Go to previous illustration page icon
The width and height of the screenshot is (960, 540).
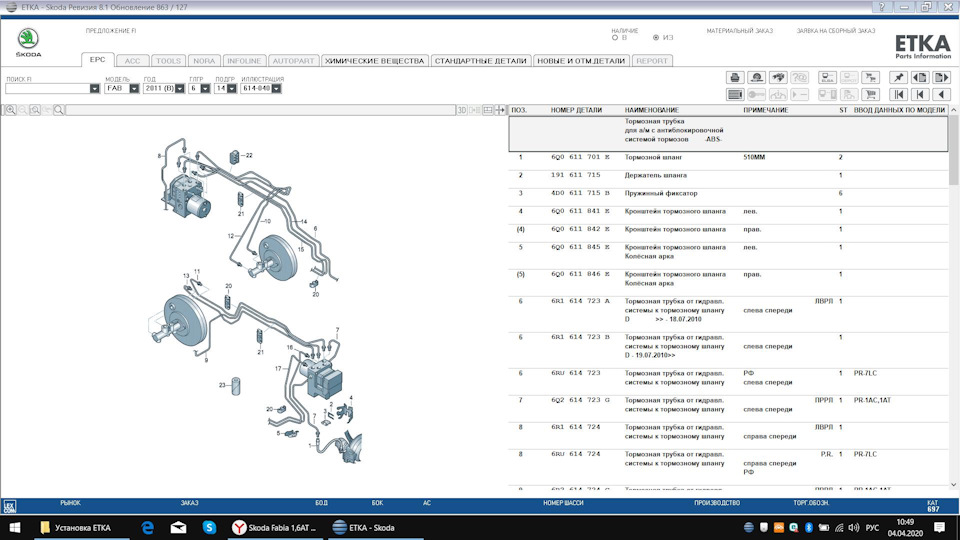tap(920, 77)
